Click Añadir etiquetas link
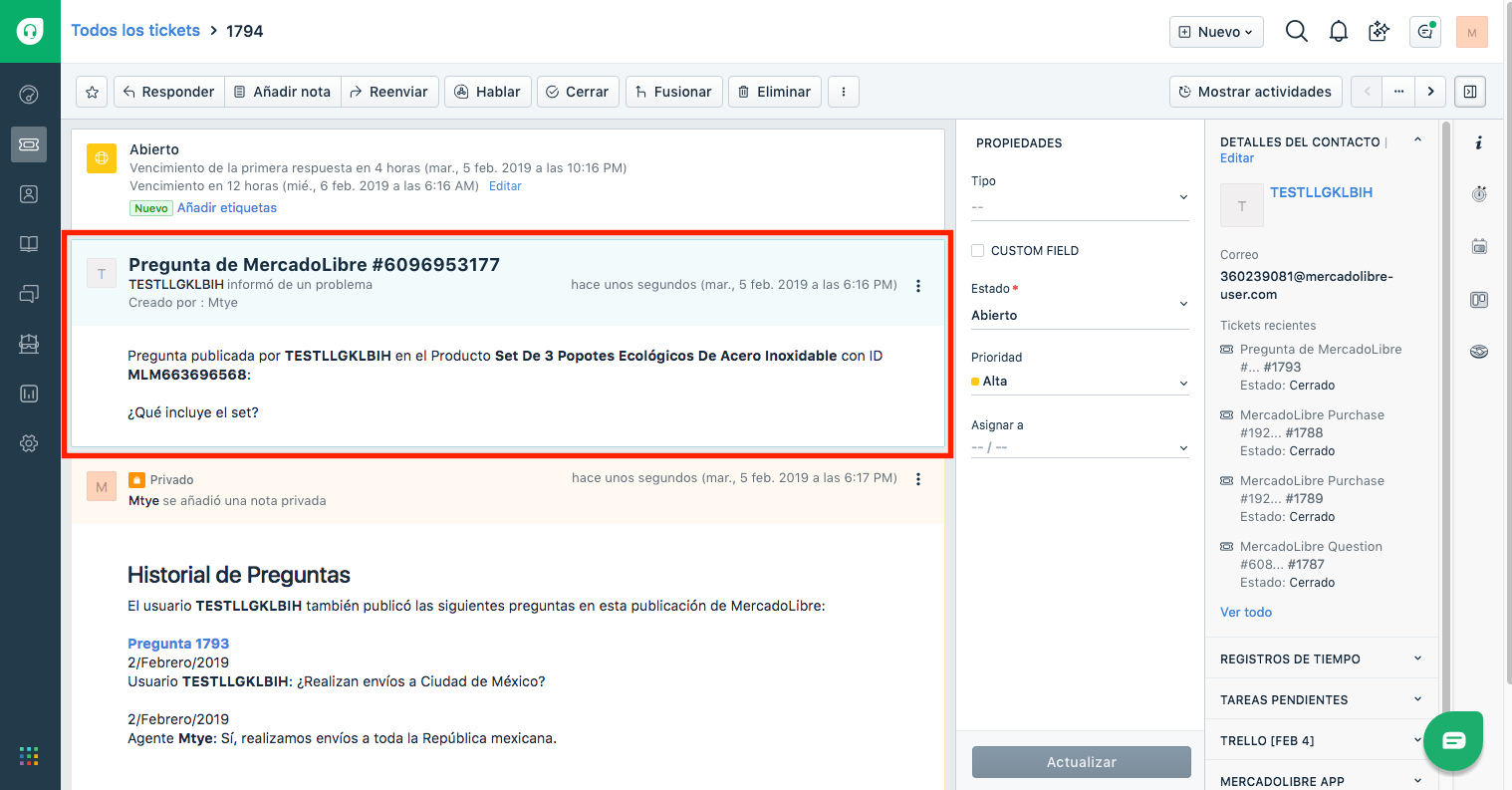The image size is (1512, 790). (x=227, y=208)
